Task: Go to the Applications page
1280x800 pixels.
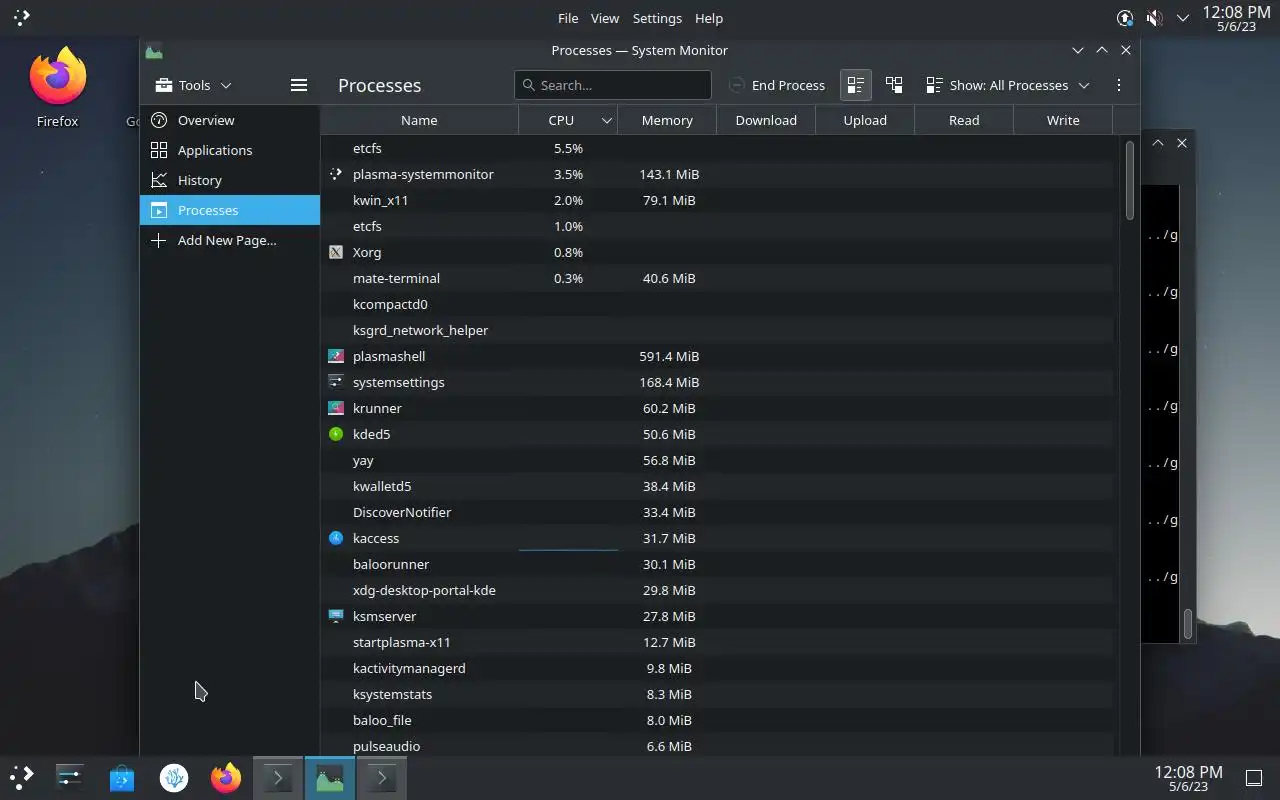Action: point(230,150)
